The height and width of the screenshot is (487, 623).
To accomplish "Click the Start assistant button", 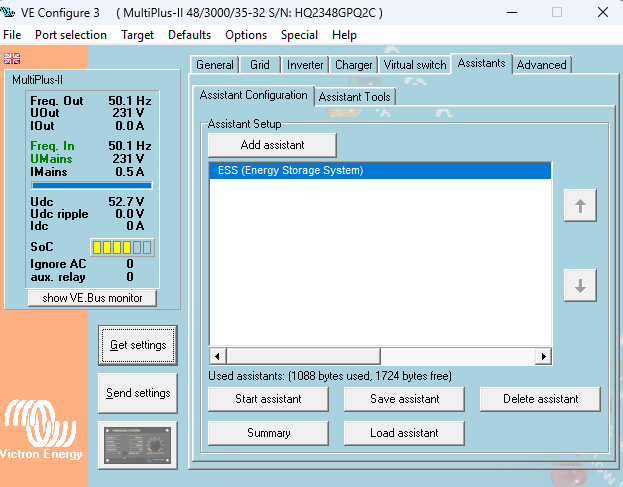I will pos(268,399).
